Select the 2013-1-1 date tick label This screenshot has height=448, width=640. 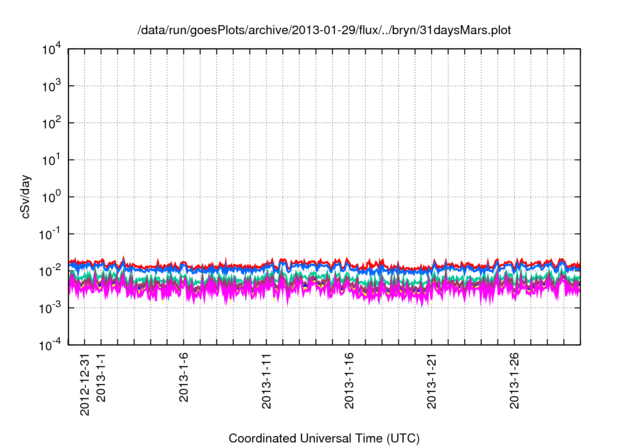(x=102, y=377)
